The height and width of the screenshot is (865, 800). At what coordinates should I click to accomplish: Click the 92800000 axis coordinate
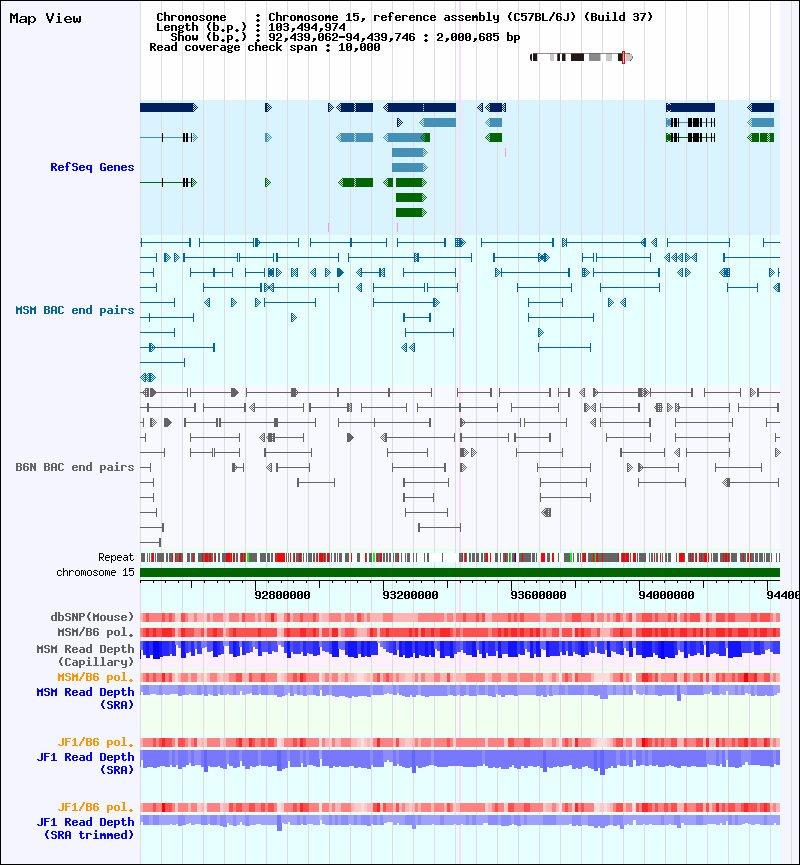click(x=282, y=595)
